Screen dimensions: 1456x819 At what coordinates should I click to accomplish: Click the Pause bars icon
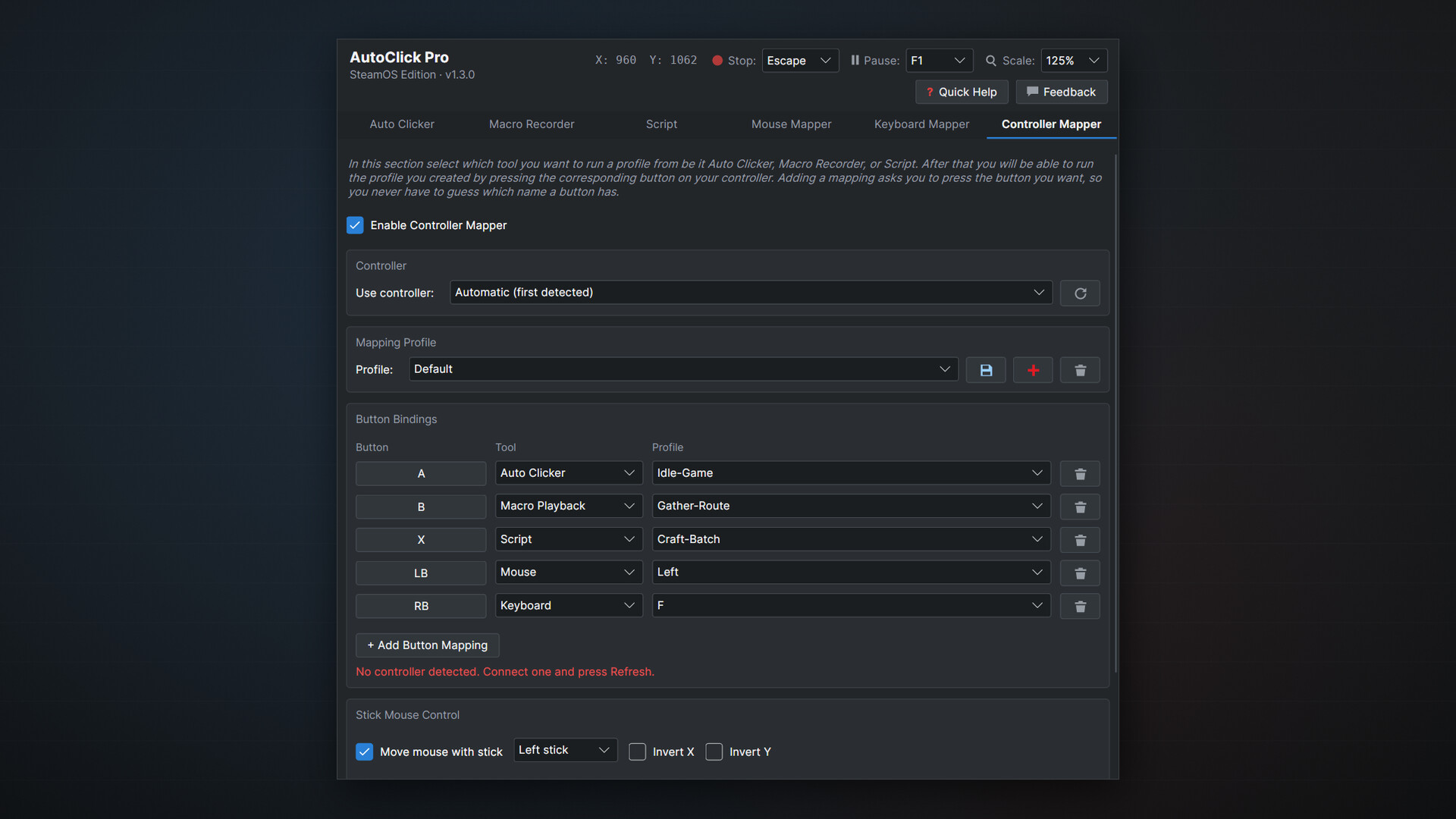pyautogui.click(x=855, y=60)
